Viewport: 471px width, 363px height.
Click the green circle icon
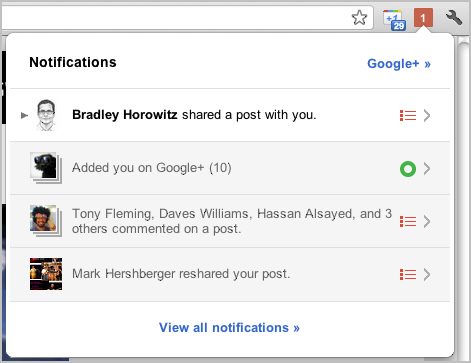tap(408, 169)
